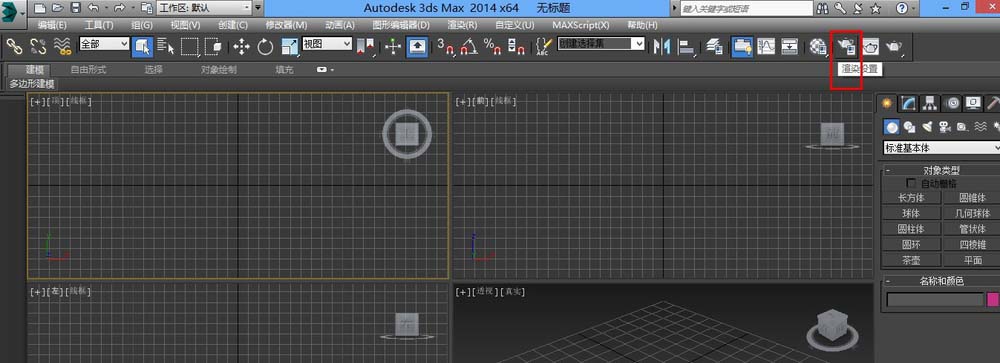Toggle the Percent Snap button

[x=492, y=46]
